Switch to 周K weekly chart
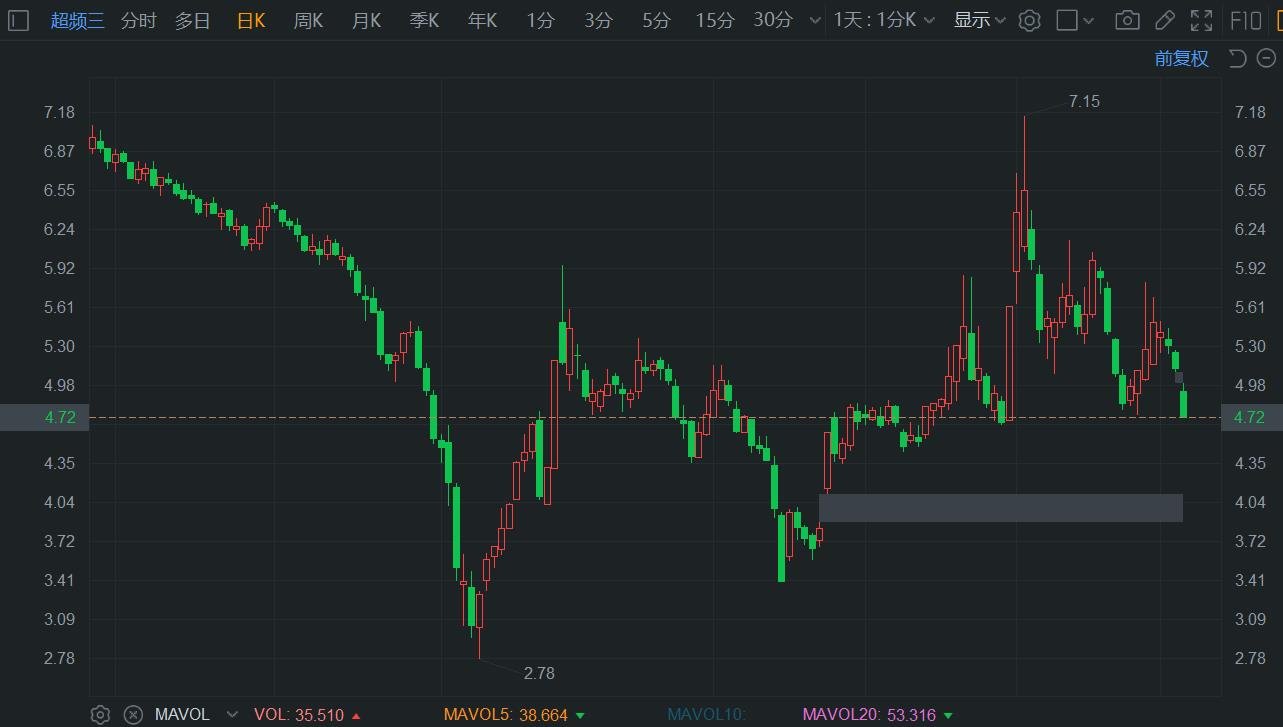 point(309,20)
